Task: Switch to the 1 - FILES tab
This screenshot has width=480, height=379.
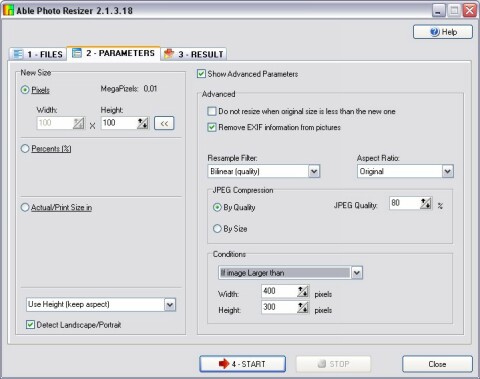Action: click(x=38, y=54)
